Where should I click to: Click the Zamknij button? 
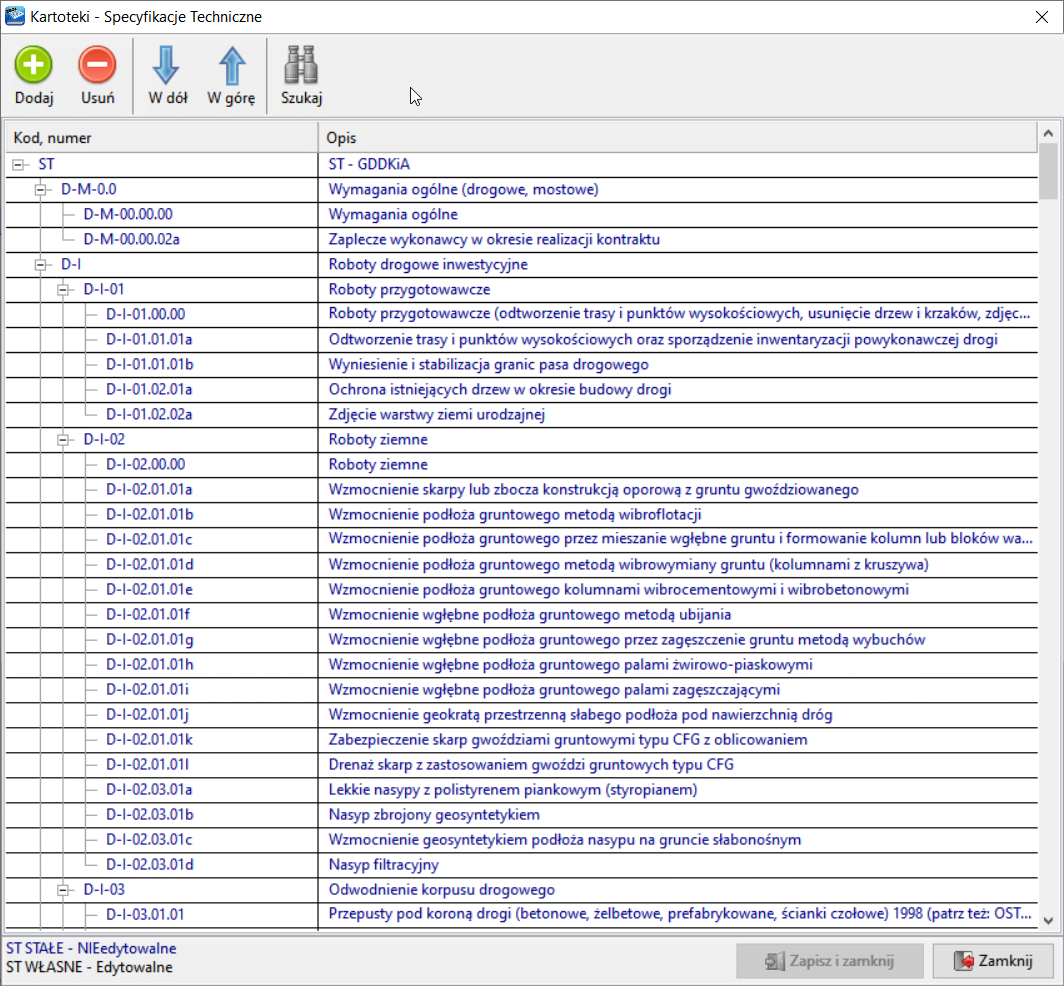993,961
